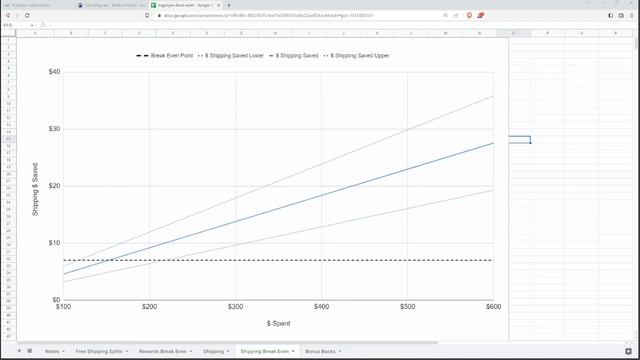Open the Brave shield icon
Image resolution: width=640 pixels, height=360 pixels.
pos(469,16)
